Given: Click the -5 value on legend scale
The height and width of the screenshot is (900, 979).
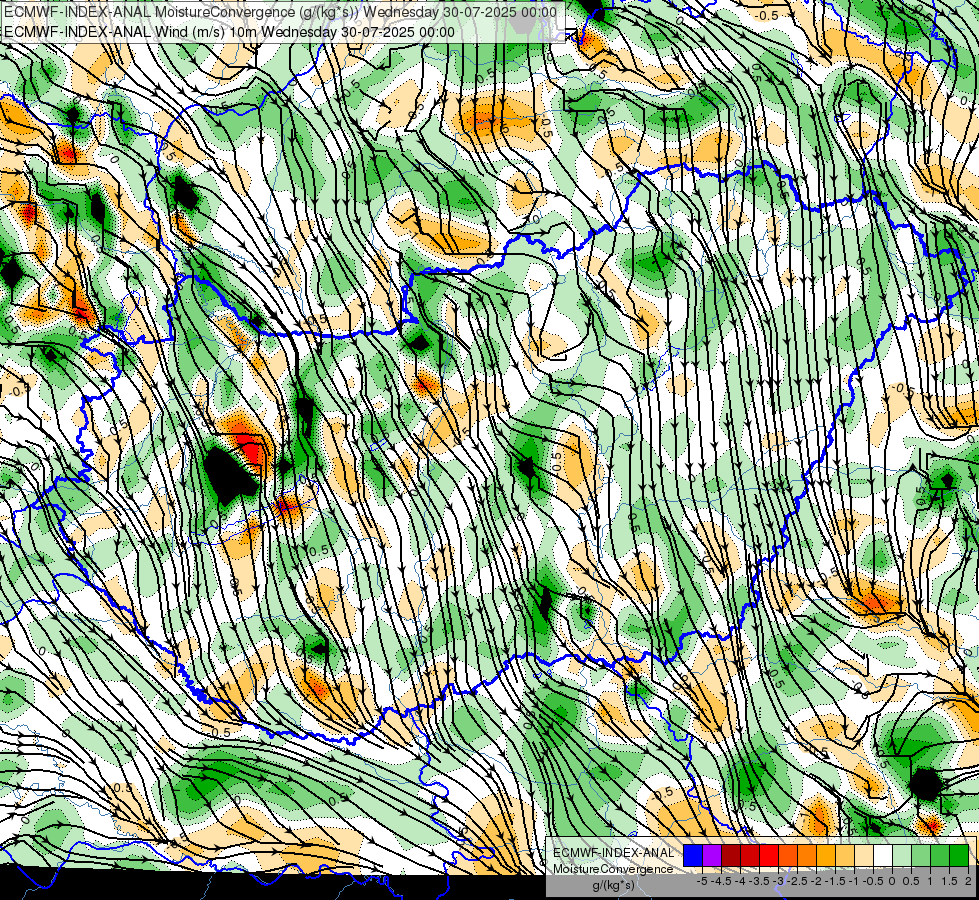Looking at the screenshot, I should [x=702, y=881].
